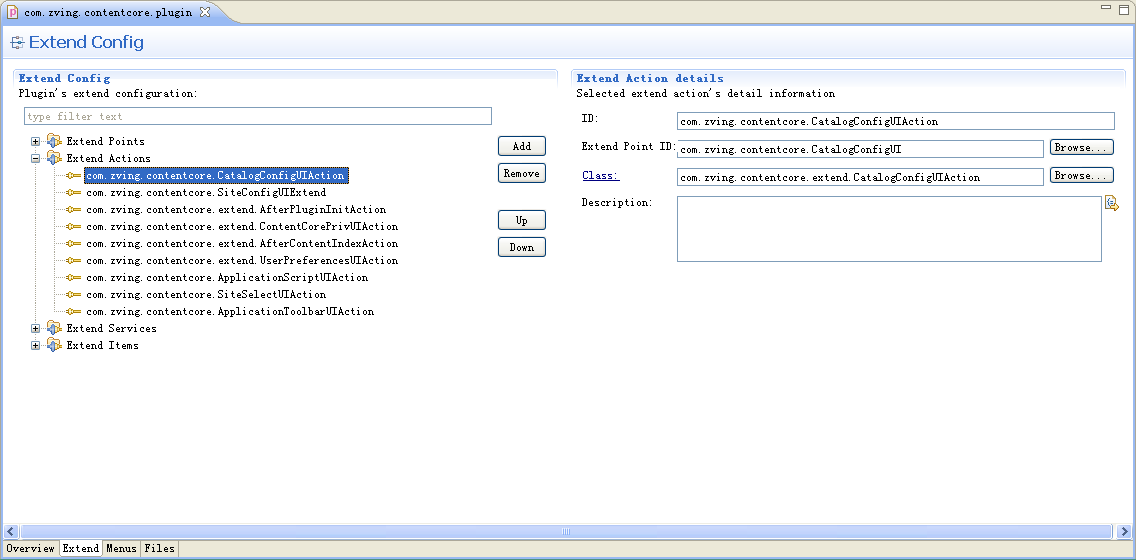This screenshot has width=1136, height=560.
Task: Open the Class hyperlink
Action: [x=600, y=176]
